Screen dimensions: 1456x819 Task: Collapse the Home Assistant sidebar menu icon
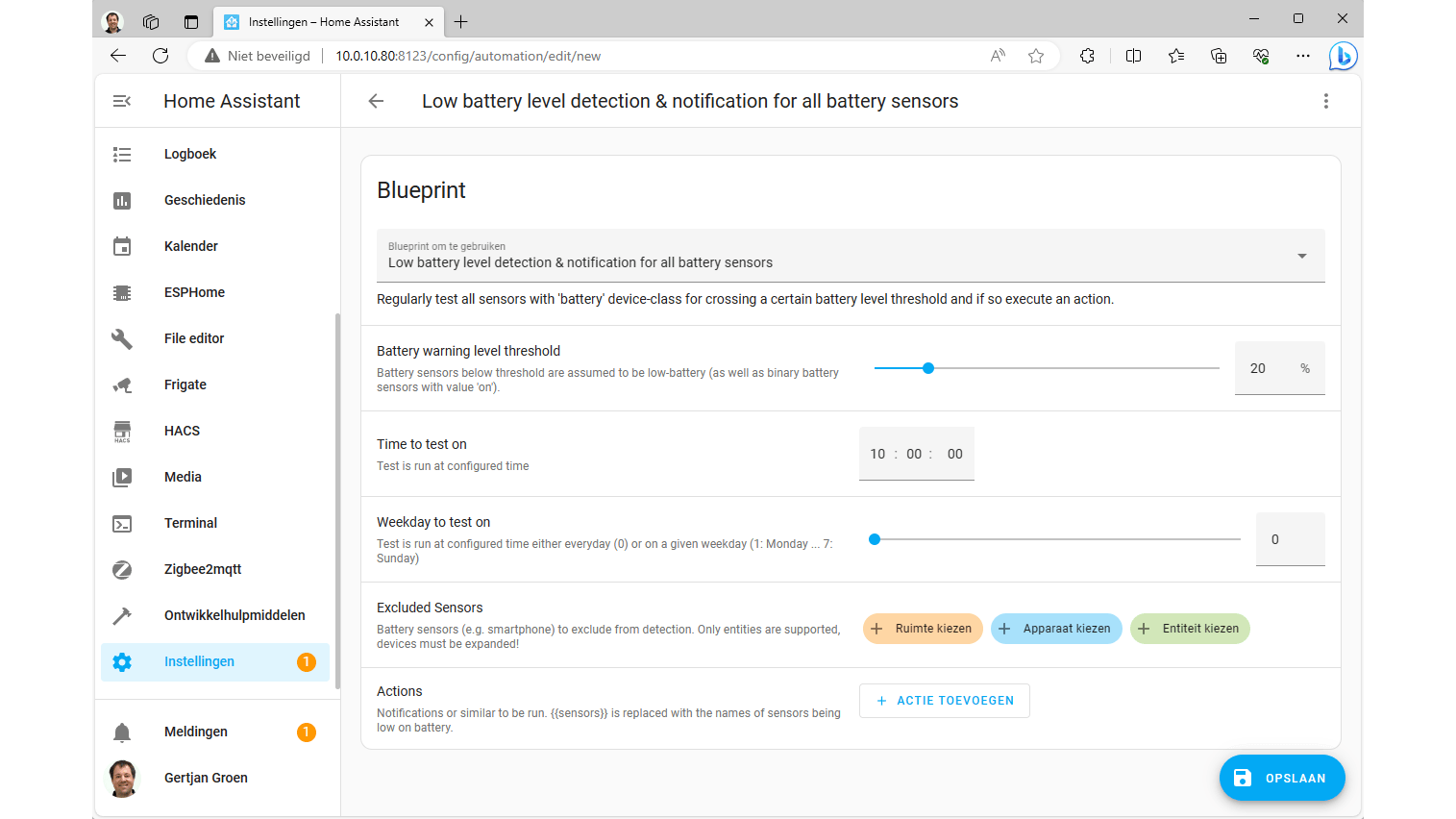[122, 101]
